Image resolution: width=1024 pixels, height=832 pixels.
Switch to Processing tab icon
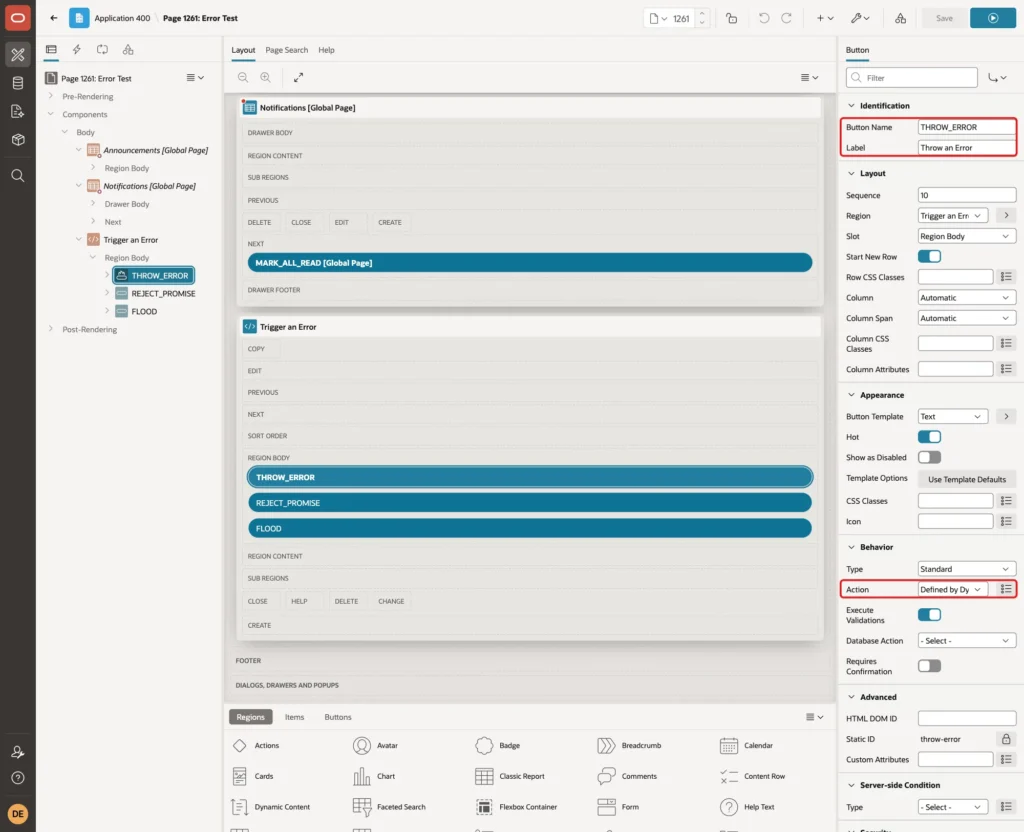pyautogui.click(x=102, y=50)
